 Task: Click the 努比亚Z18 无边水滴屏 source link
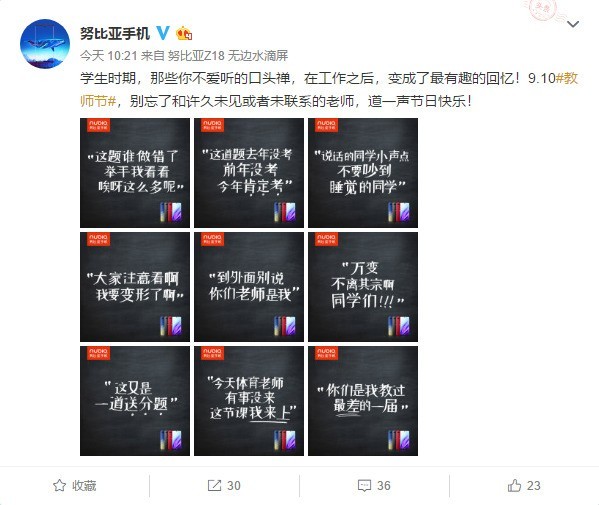coord(228,56)
